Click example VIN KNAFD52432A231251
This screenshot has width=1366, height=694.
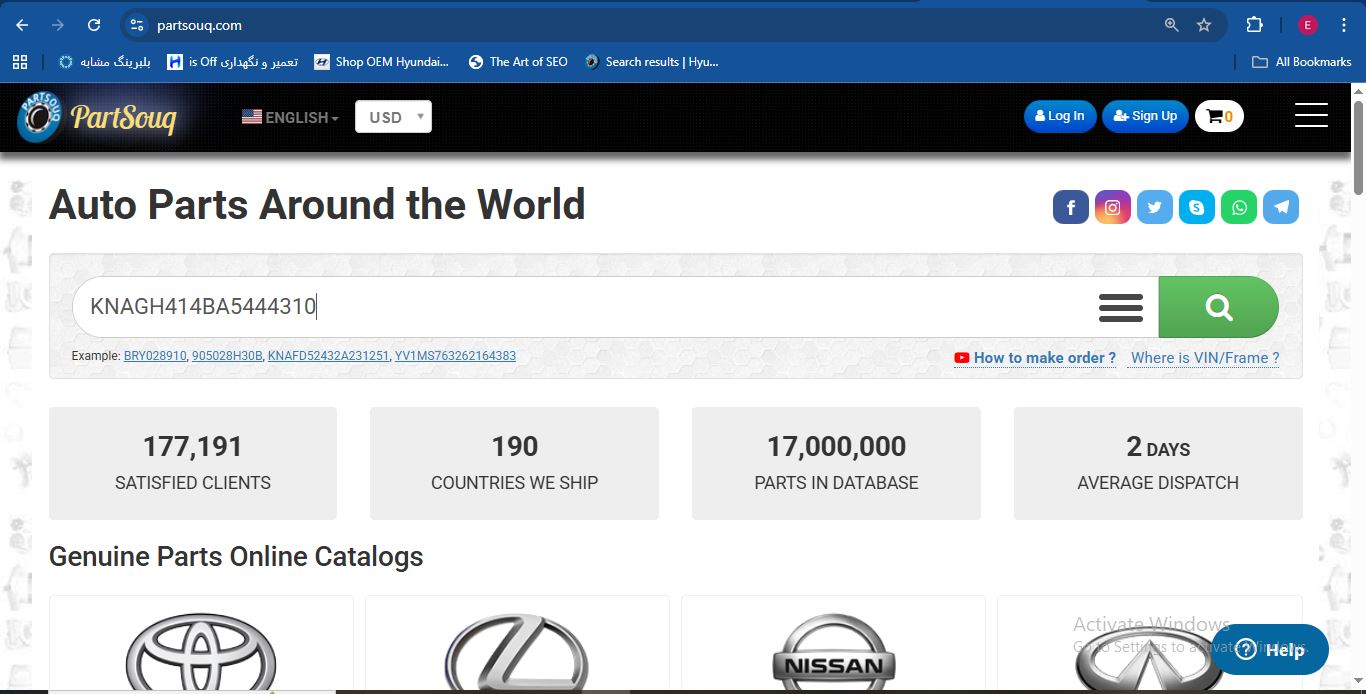328,356
